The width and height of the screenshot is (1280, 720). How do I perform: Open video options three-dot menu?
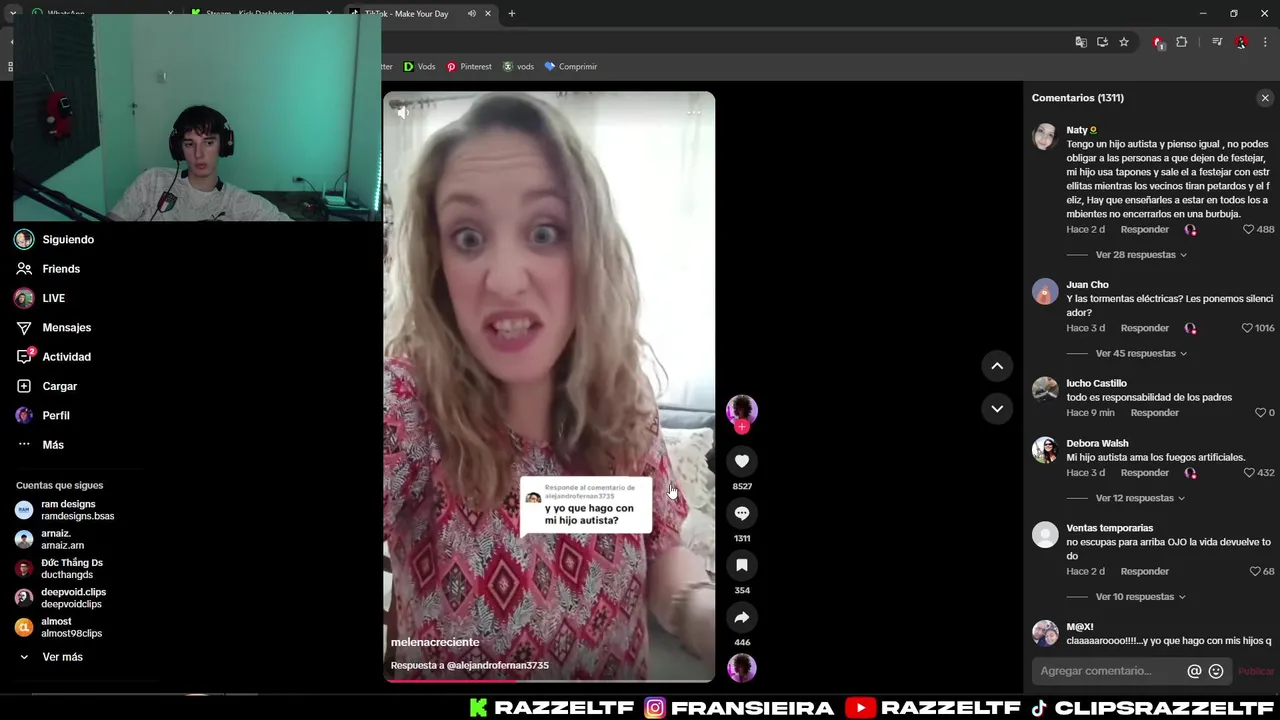[693, 113]
